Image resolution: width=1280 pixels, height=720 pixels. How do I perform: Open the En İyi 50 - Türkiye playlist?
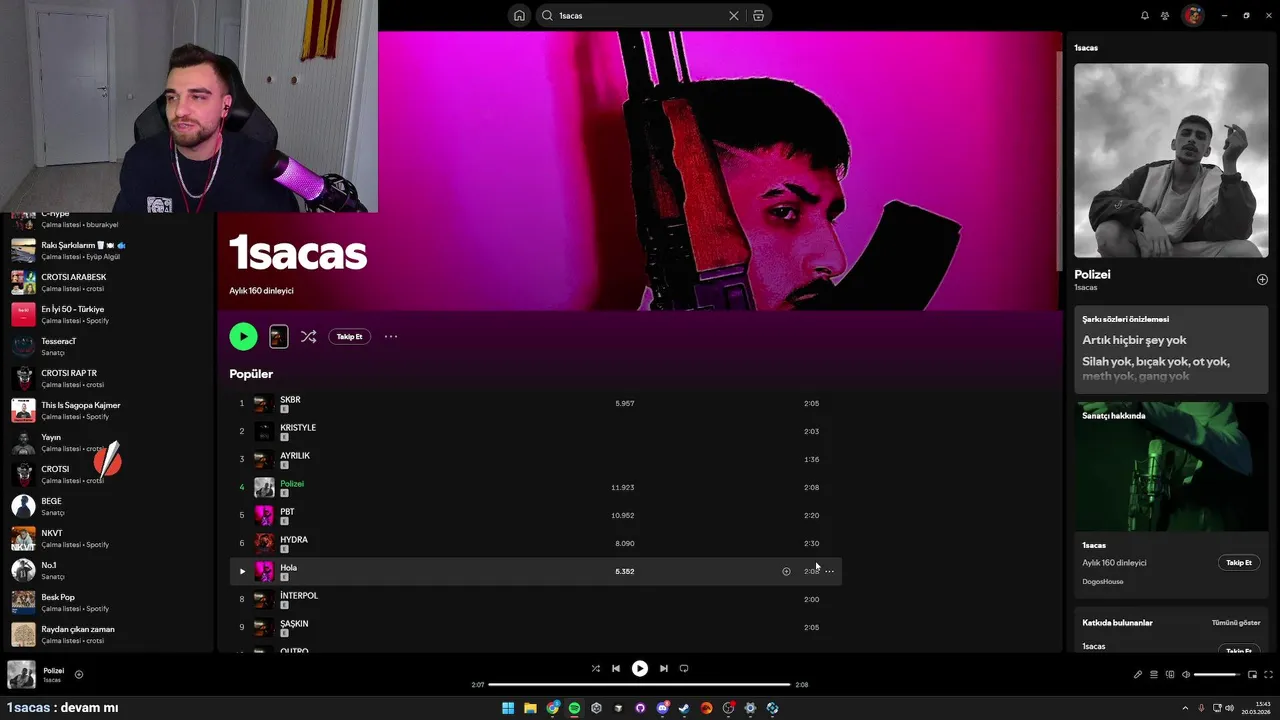pyautogui.click(x=110, y=314)
